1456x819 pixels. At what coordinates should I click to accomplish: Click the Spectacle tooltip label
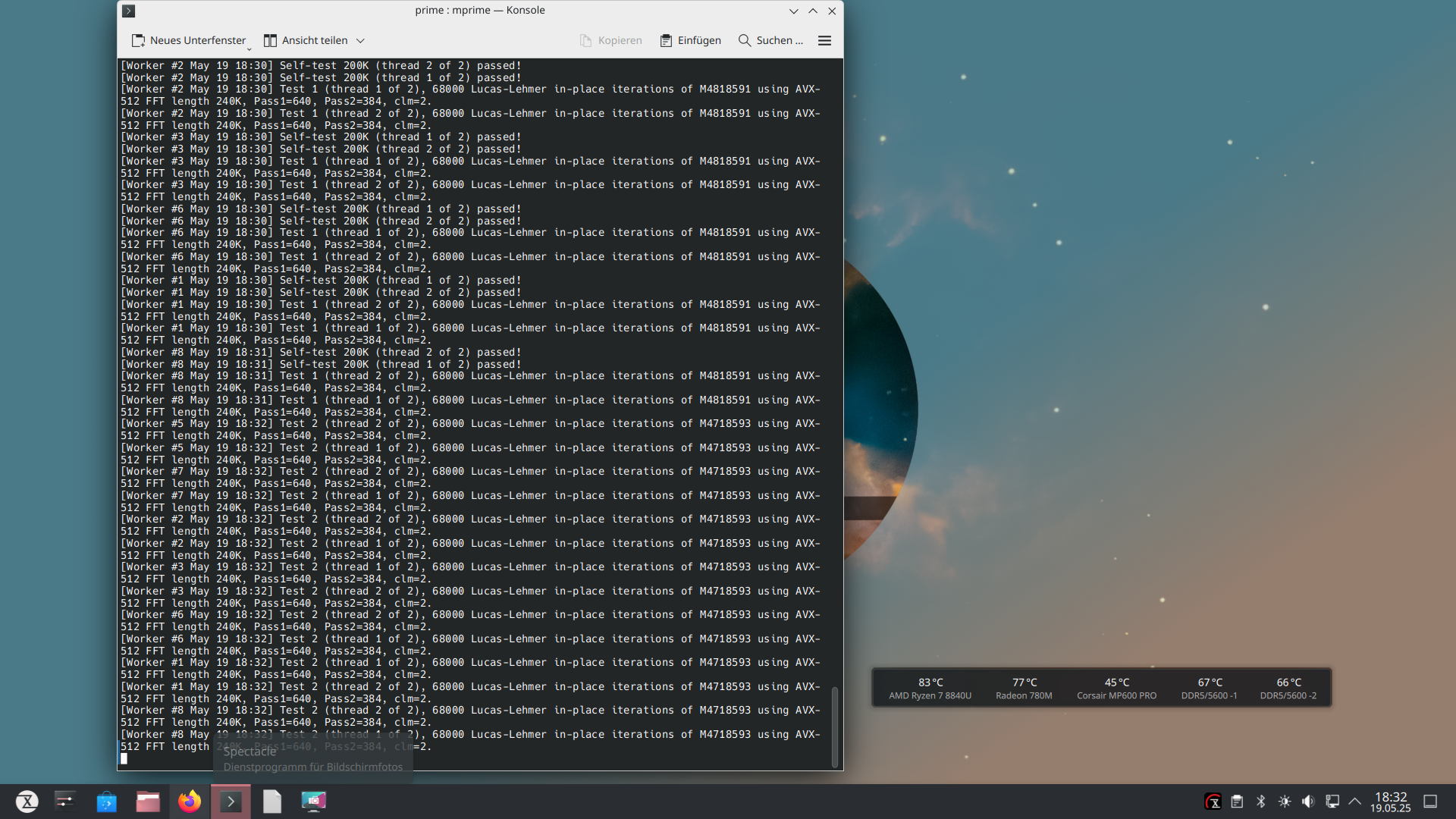point(249,752)
